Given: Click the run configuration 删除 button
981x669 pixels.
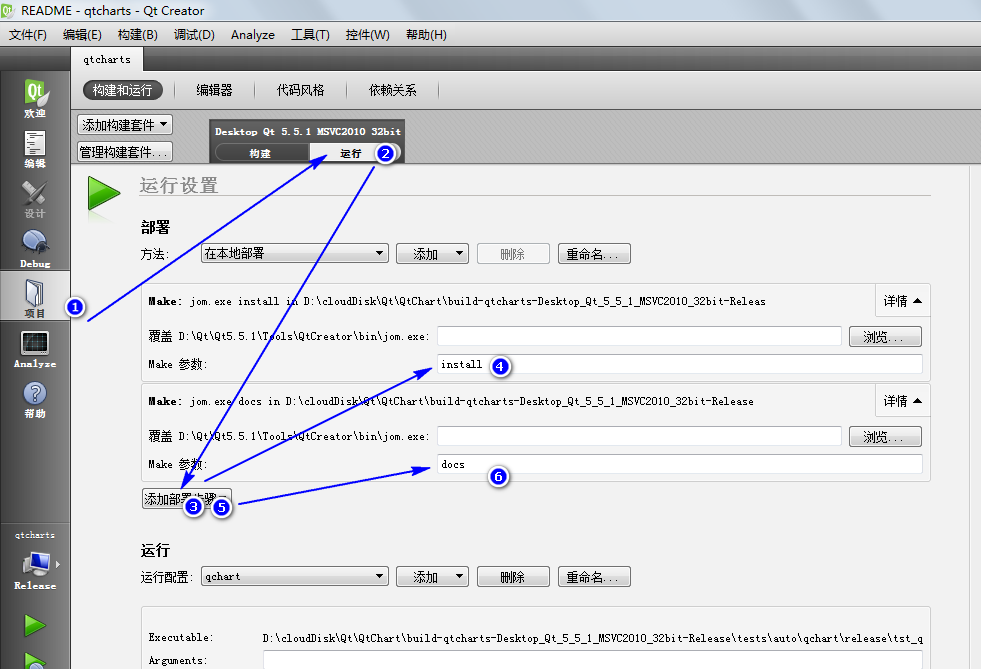Looking at the screenshot, I should (x=513, y=576).
